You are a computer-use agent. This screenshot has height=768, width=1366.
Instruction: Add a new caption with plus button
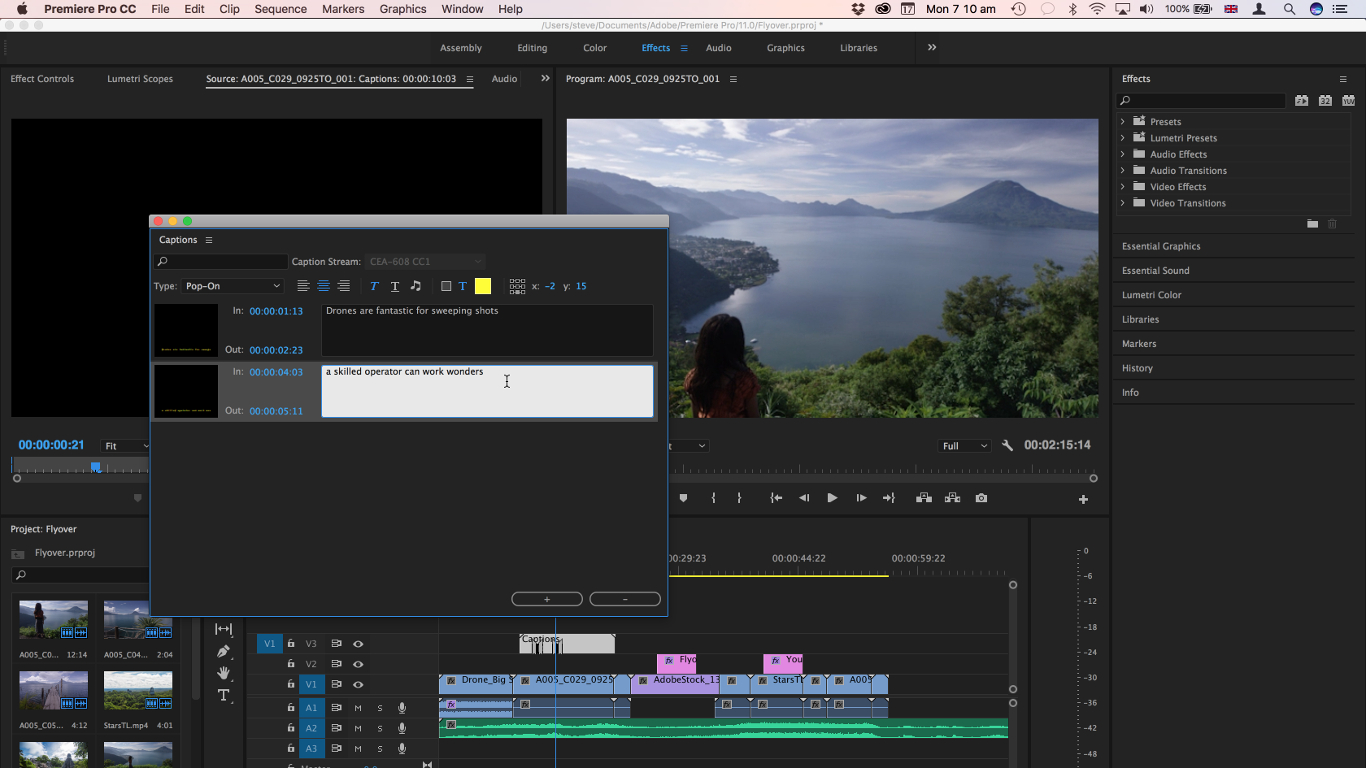coord(547,599)
